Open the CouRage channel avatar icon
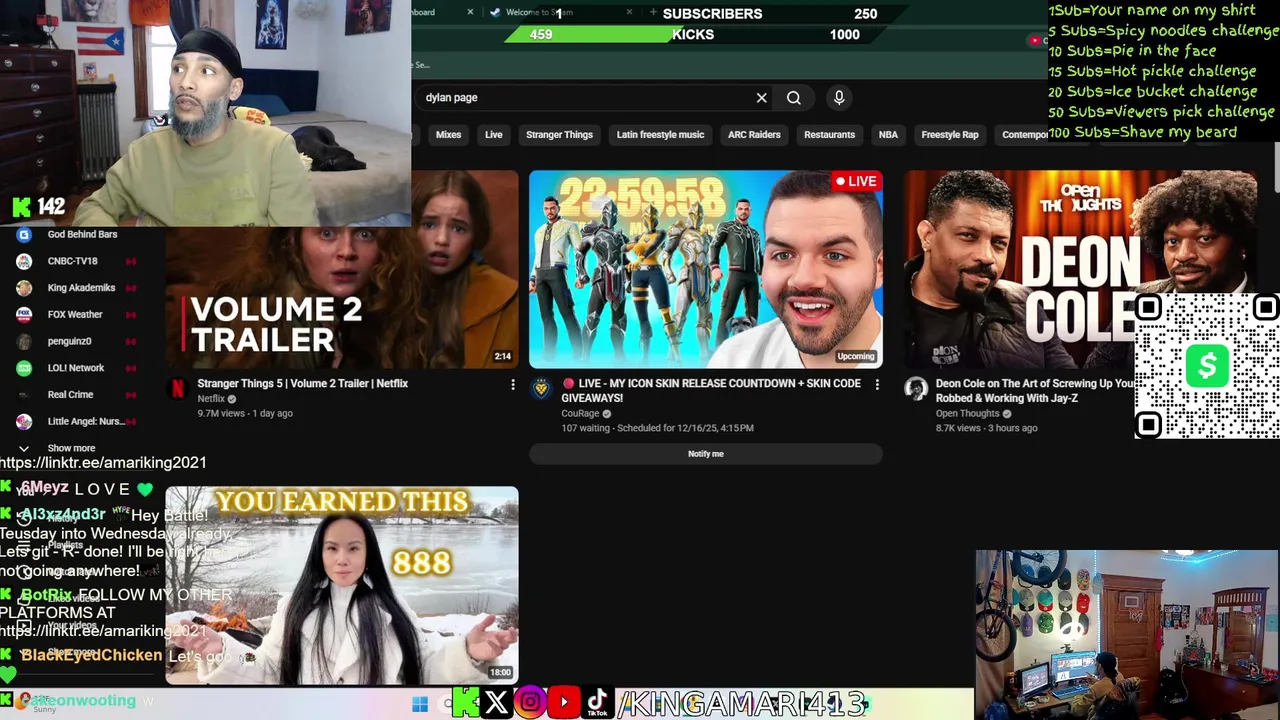1280x720 pixels. (541, 389)
